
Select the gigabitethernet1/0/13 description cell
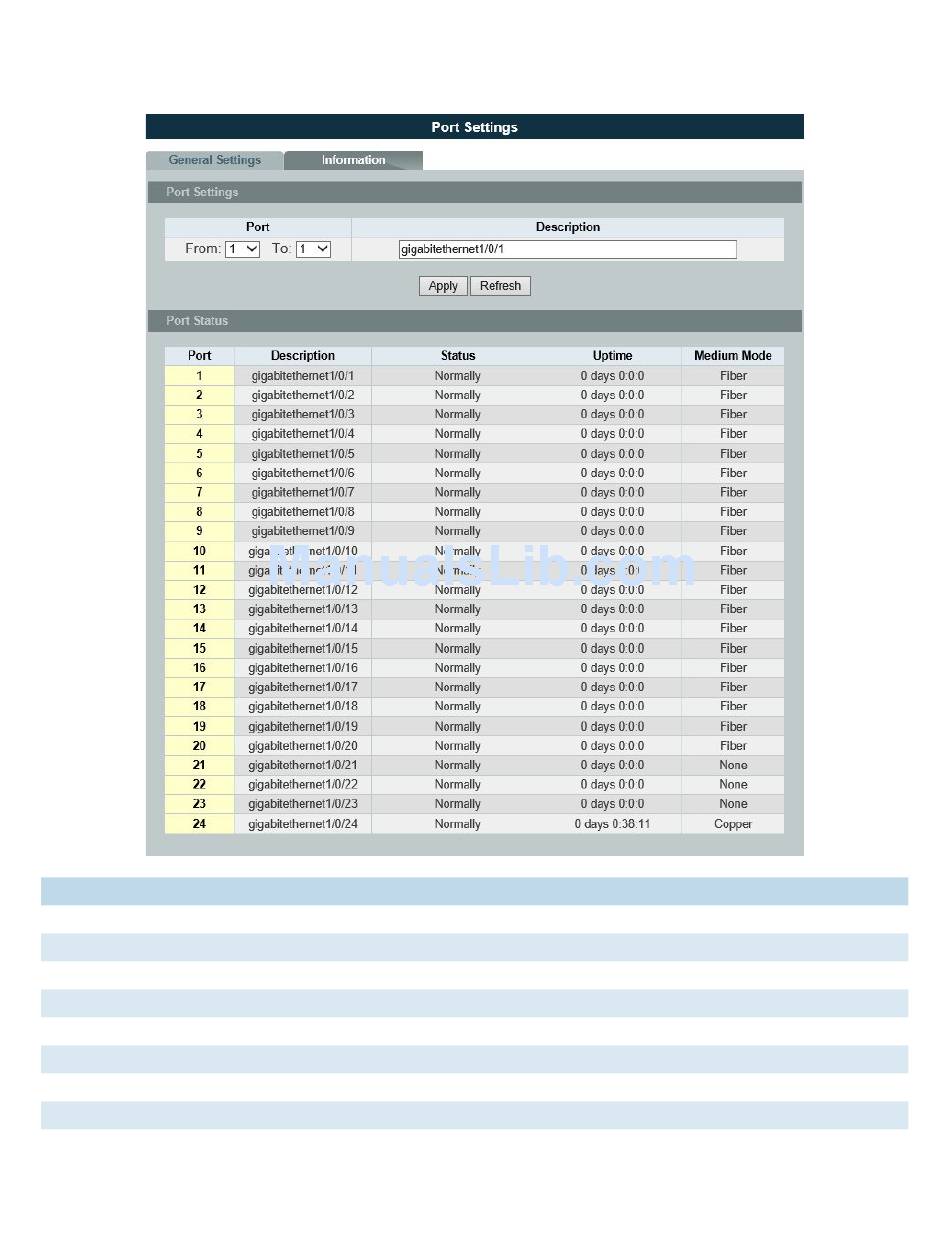point(303,609)
